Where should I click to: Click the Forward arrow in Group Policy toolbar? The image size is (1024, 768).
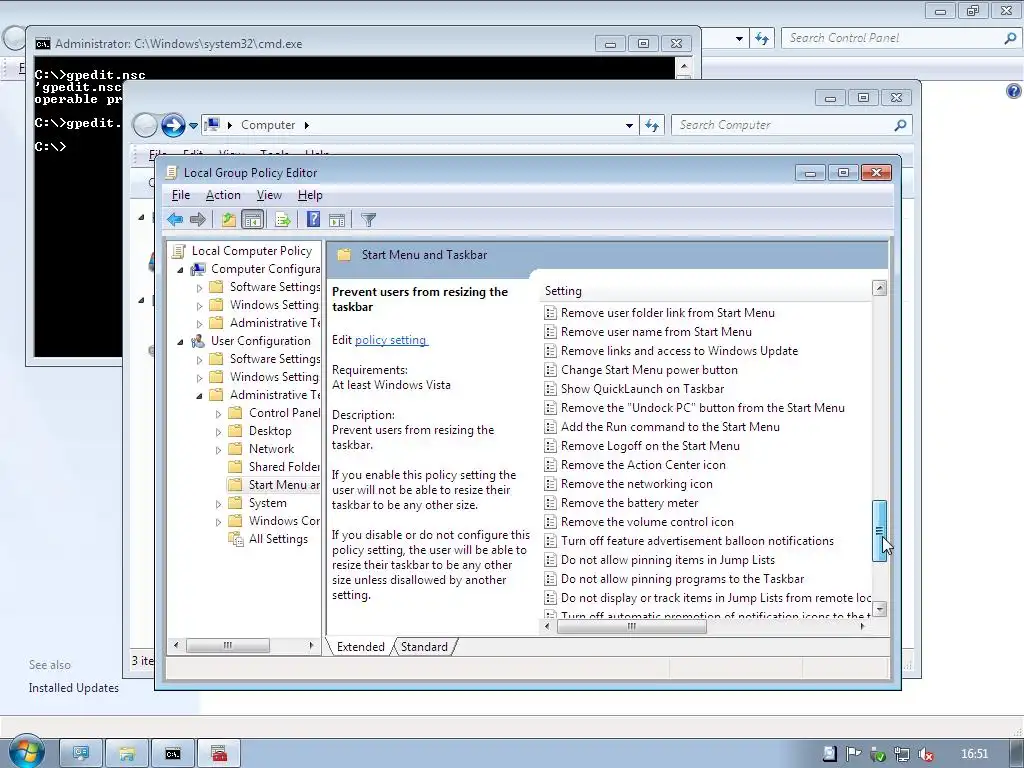[x=197, y=219]
